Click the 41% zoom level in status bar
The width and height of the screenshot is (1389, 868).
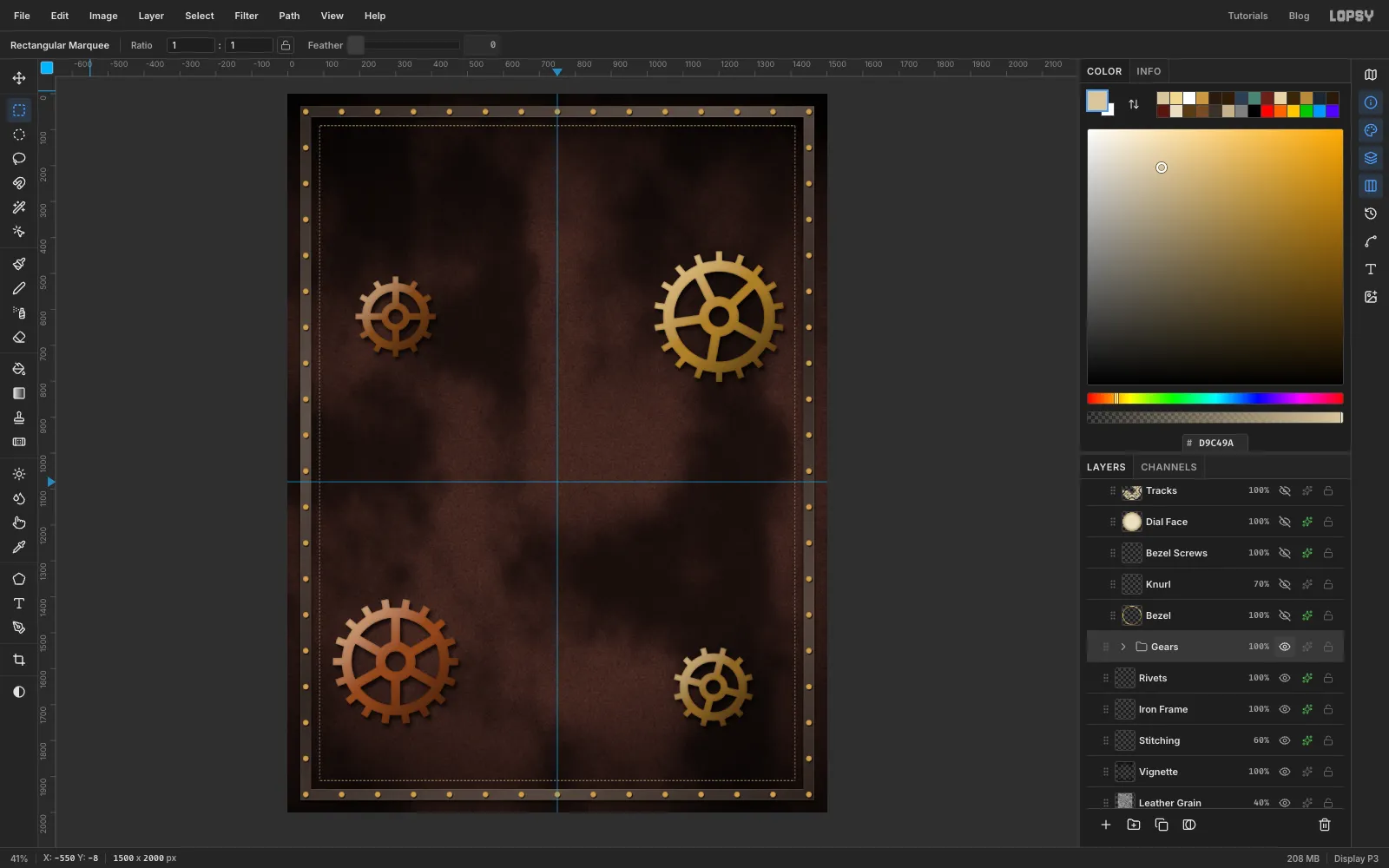pos(19,858)
